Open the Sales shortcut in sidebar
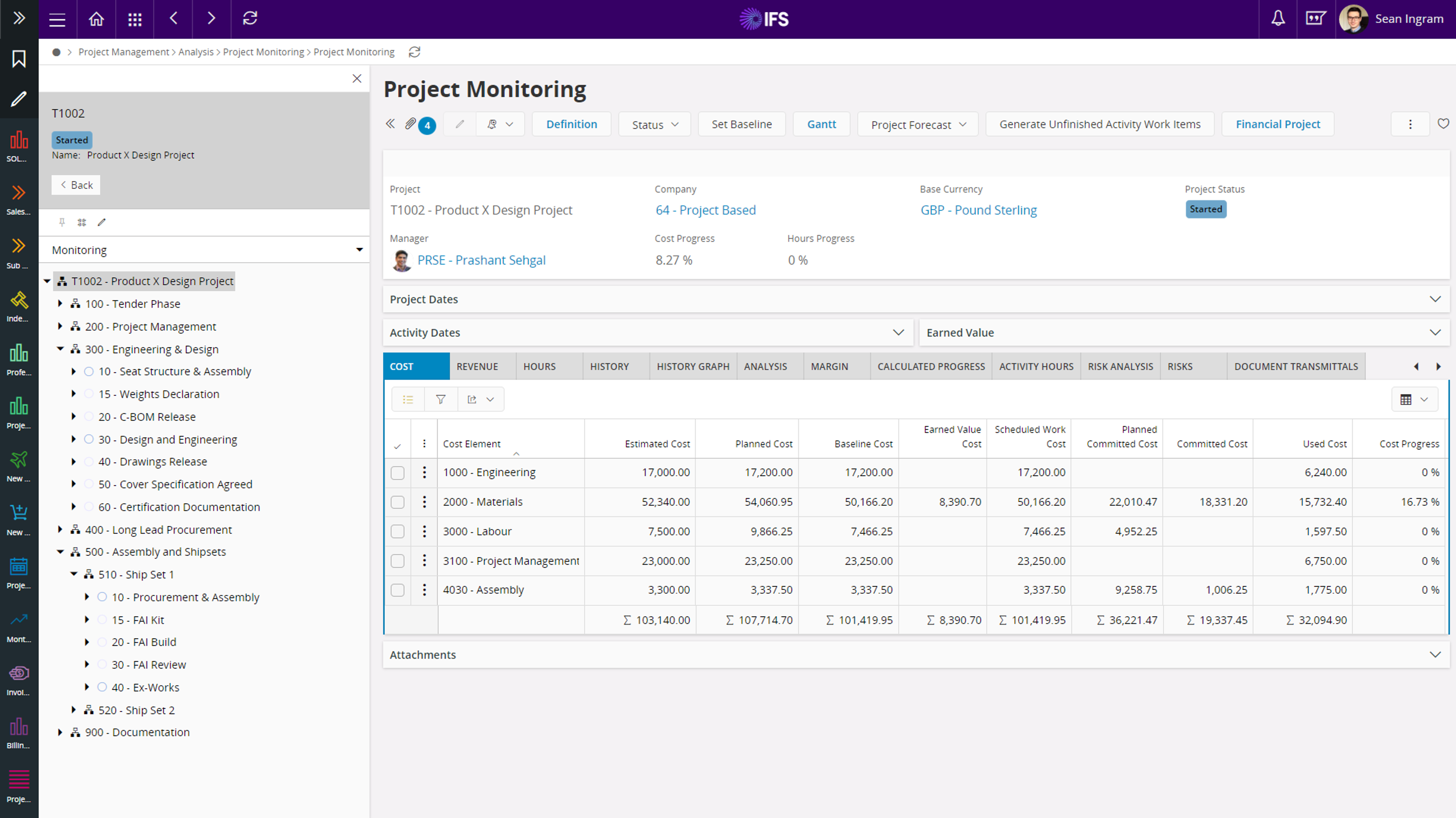 (x=19, y=199)
